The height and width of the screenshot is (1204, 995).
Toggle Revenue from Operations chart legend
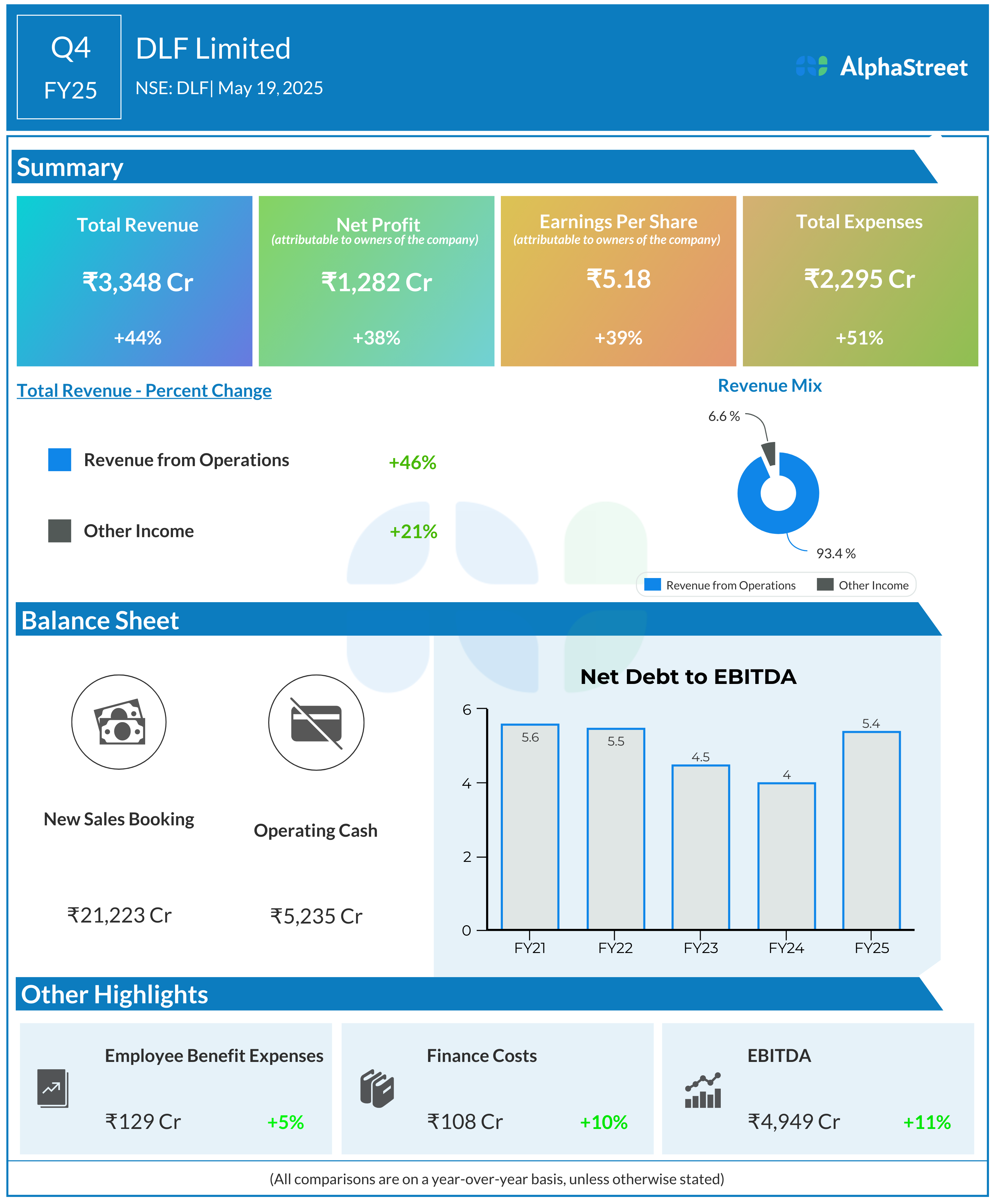pyautogui.click(x=719, y=585)
